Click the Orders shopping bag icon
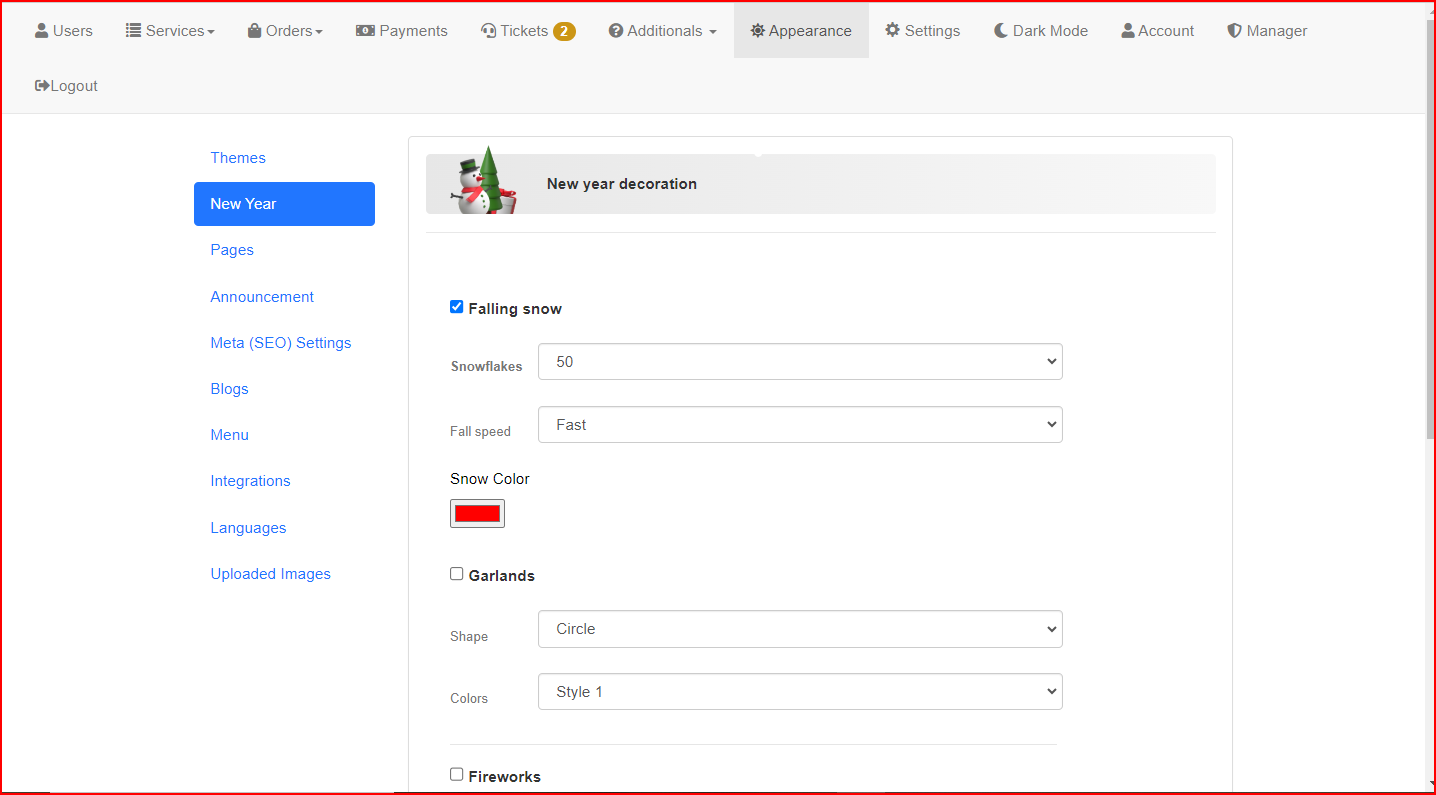1436x795 pixels. (x=254, y=31)
